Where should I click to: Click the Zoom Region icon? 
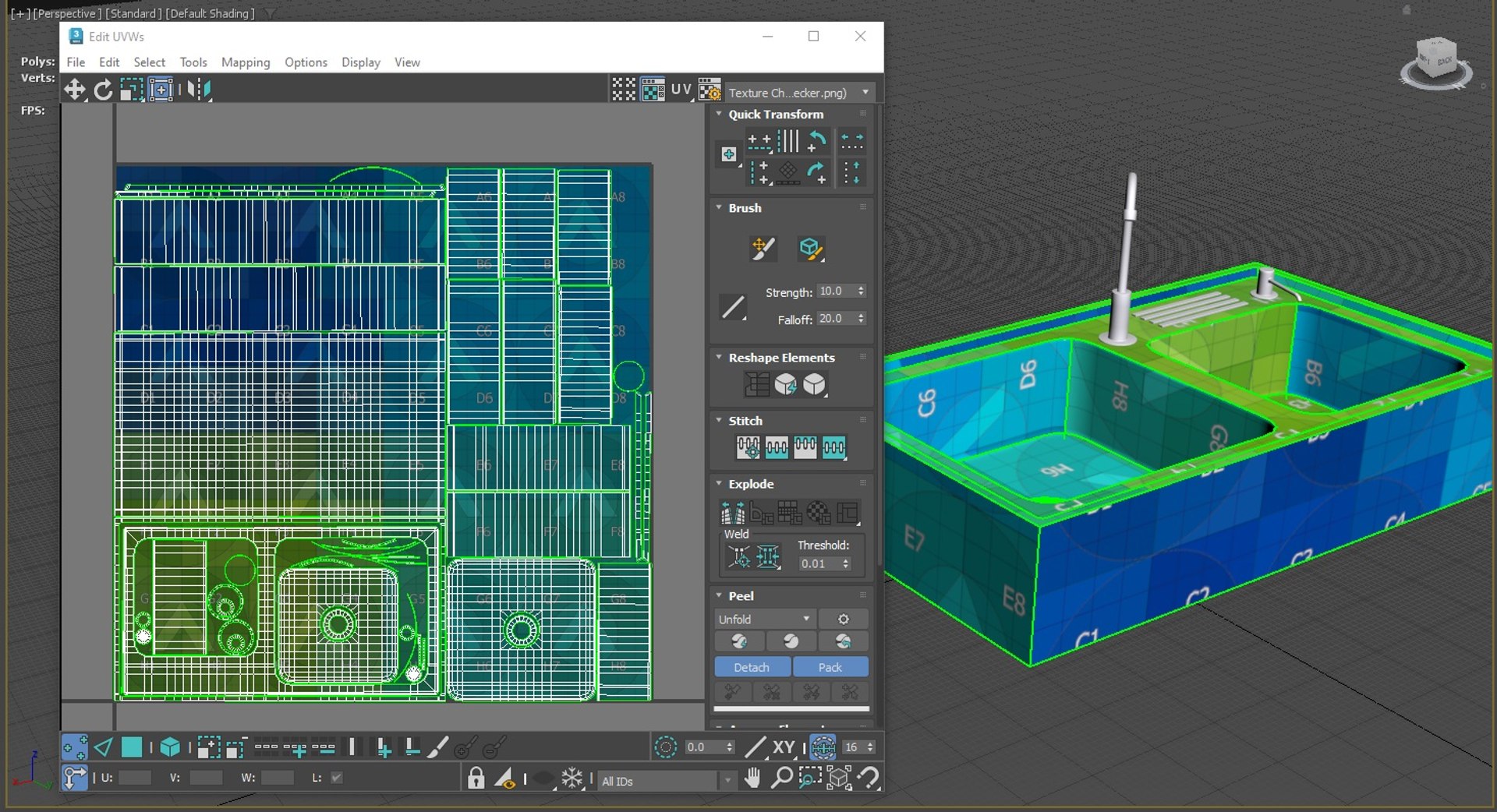point(810,778)
